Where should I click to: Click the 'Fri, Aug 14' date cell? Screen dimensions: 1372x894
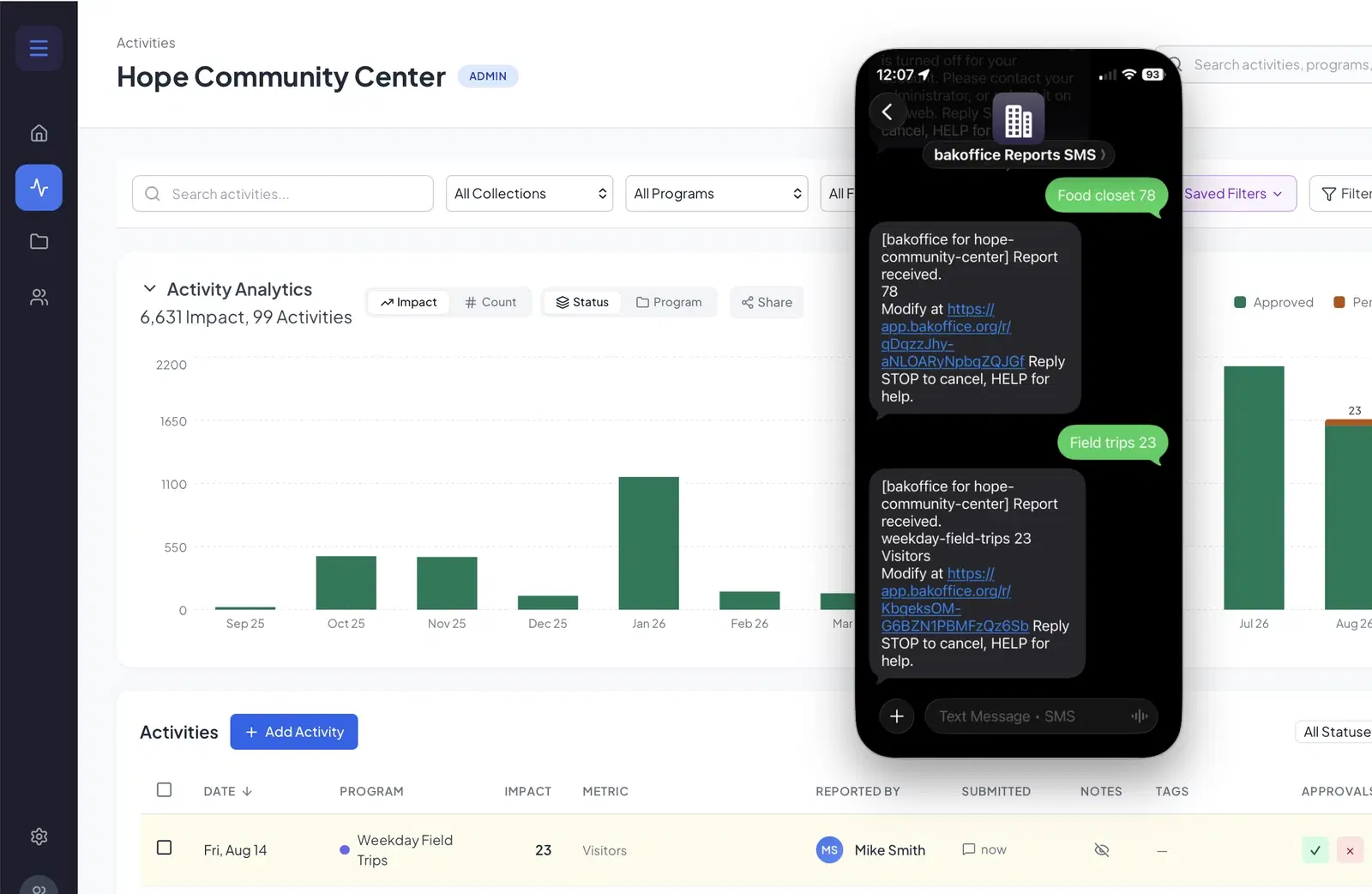point(235,850)
